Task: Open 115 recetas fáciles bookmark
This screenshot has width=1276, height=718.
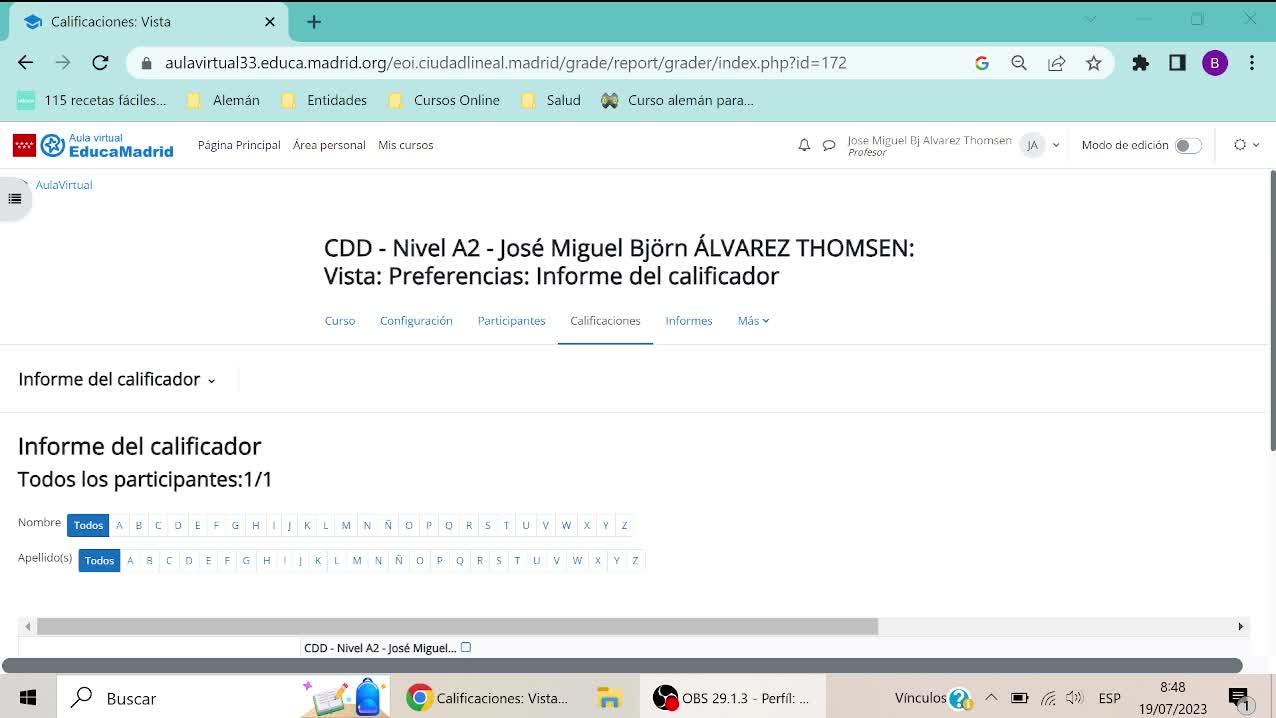Action: point(92,100)
